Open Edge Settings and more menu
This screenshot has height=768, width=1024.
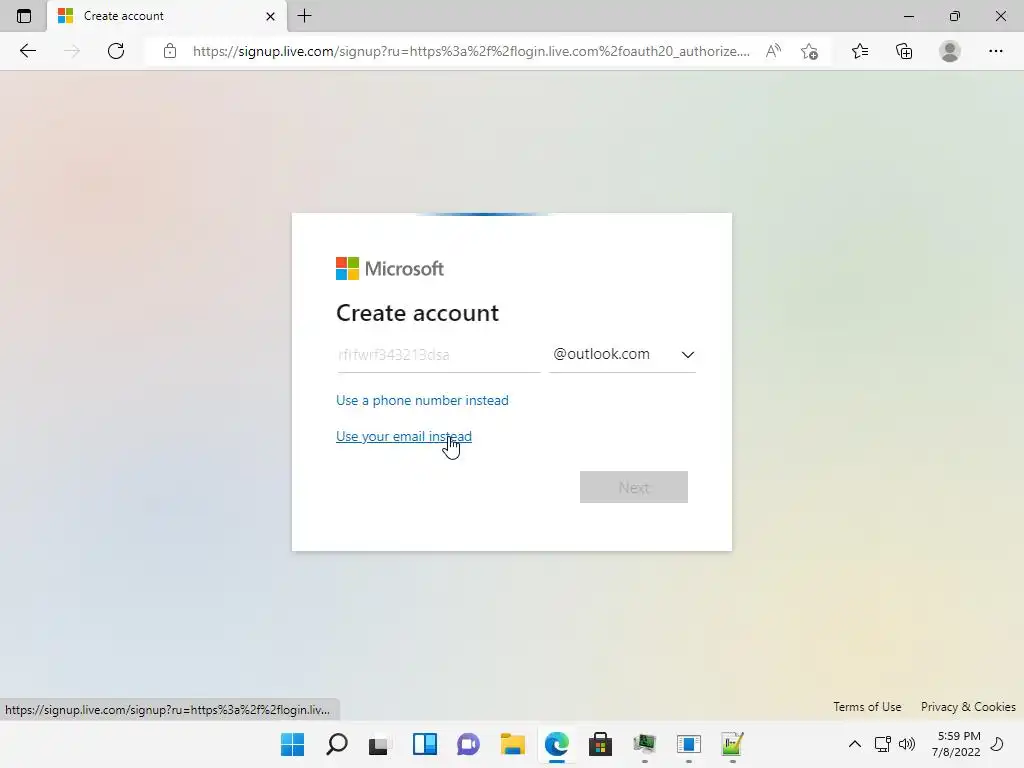tap(995, 51)
